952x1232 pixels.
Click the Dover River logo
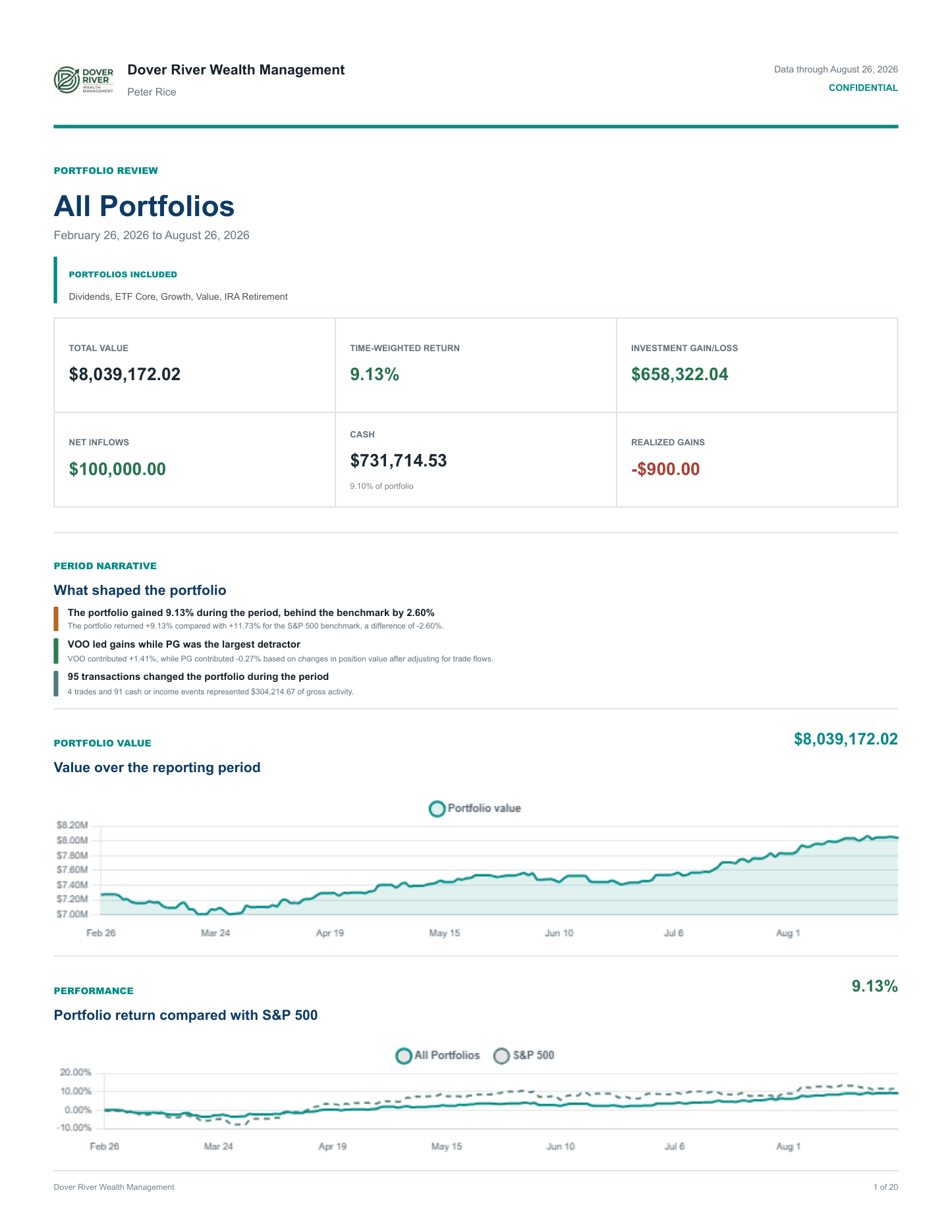click(84, 80)
